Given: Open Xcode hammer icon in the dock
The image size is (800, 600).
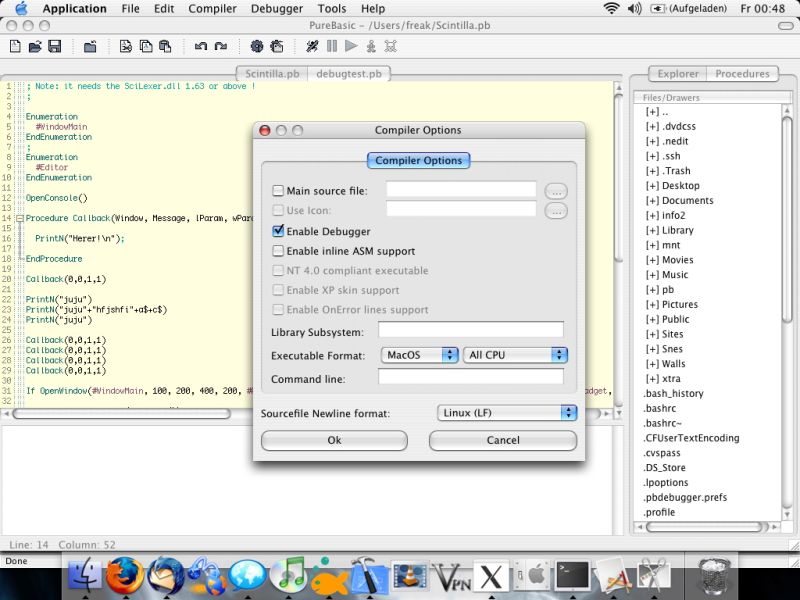Looking at the screenshot, I should coord(369,576).
